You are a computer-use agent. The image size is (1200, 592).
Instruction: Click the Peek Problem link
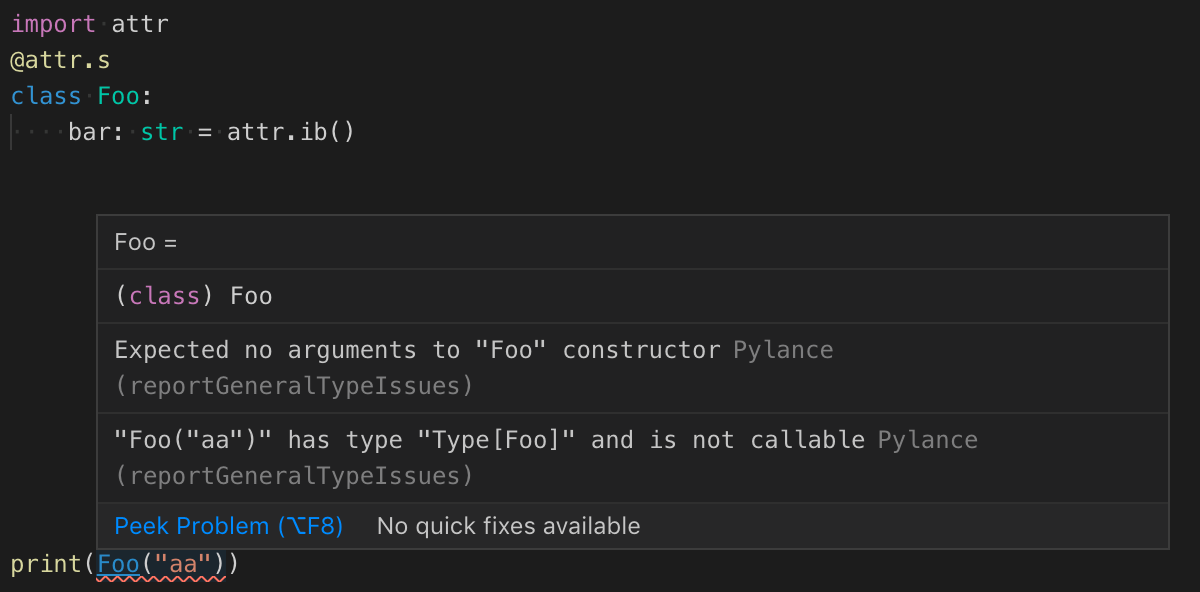pos(229,526)
